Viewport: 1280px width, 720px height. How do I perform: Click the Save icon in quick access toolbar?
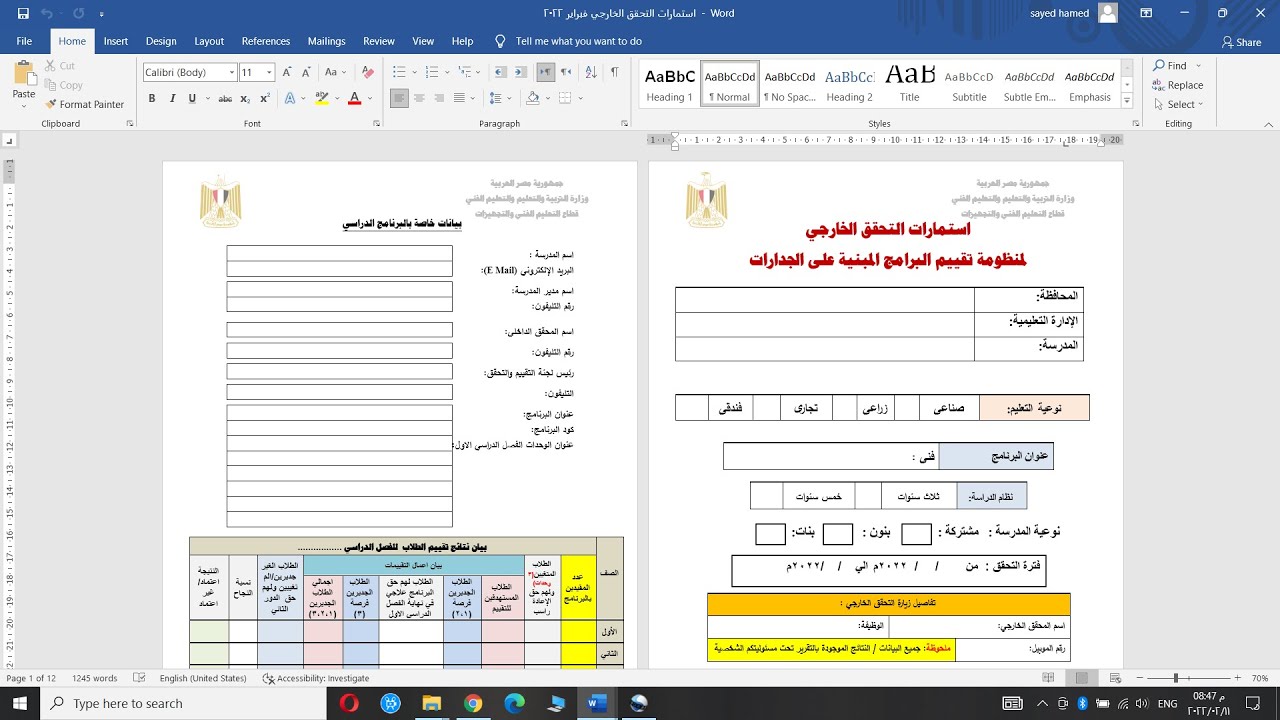(23, 13)
